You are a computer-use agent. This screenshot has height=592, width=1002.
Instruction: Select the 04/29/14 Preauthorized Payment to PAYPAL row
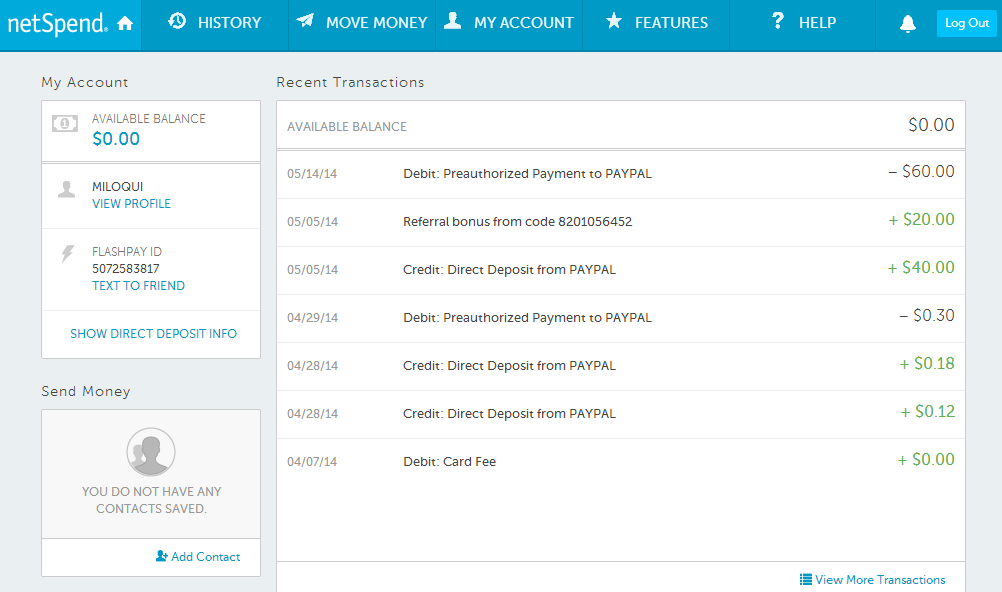pos(620,318)
